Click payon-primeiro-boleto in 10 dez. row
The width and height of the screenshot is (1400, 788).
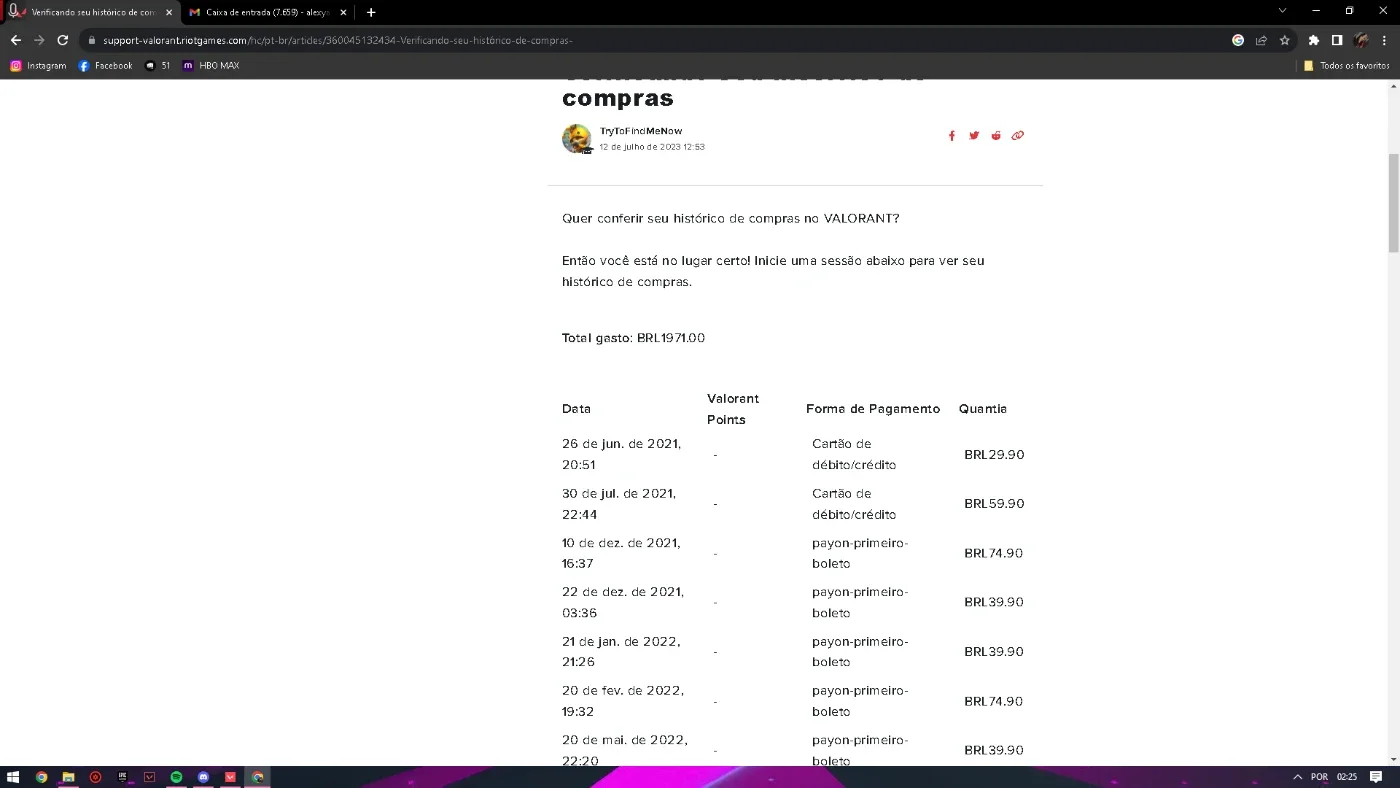tap(860, 553)
